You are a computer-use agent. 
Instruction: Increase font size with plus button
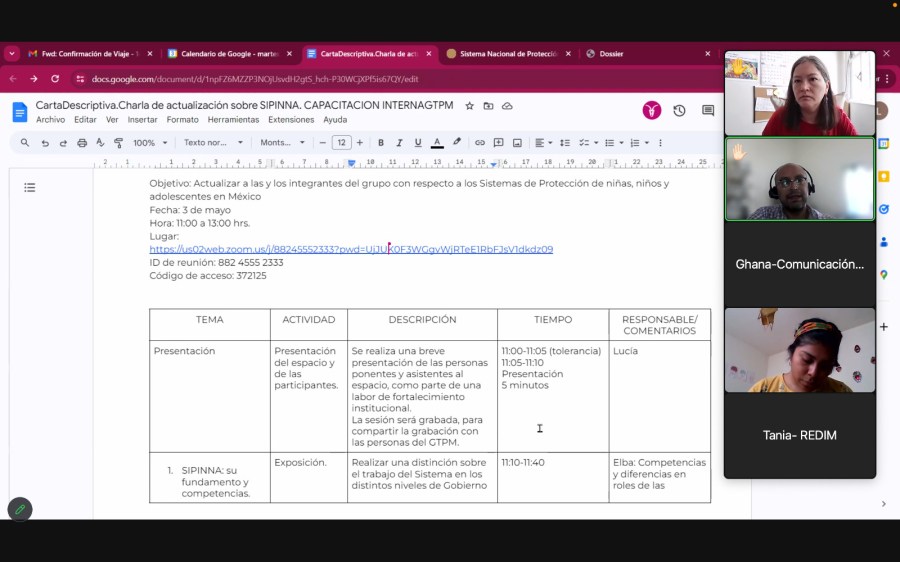tap(360, 143)
